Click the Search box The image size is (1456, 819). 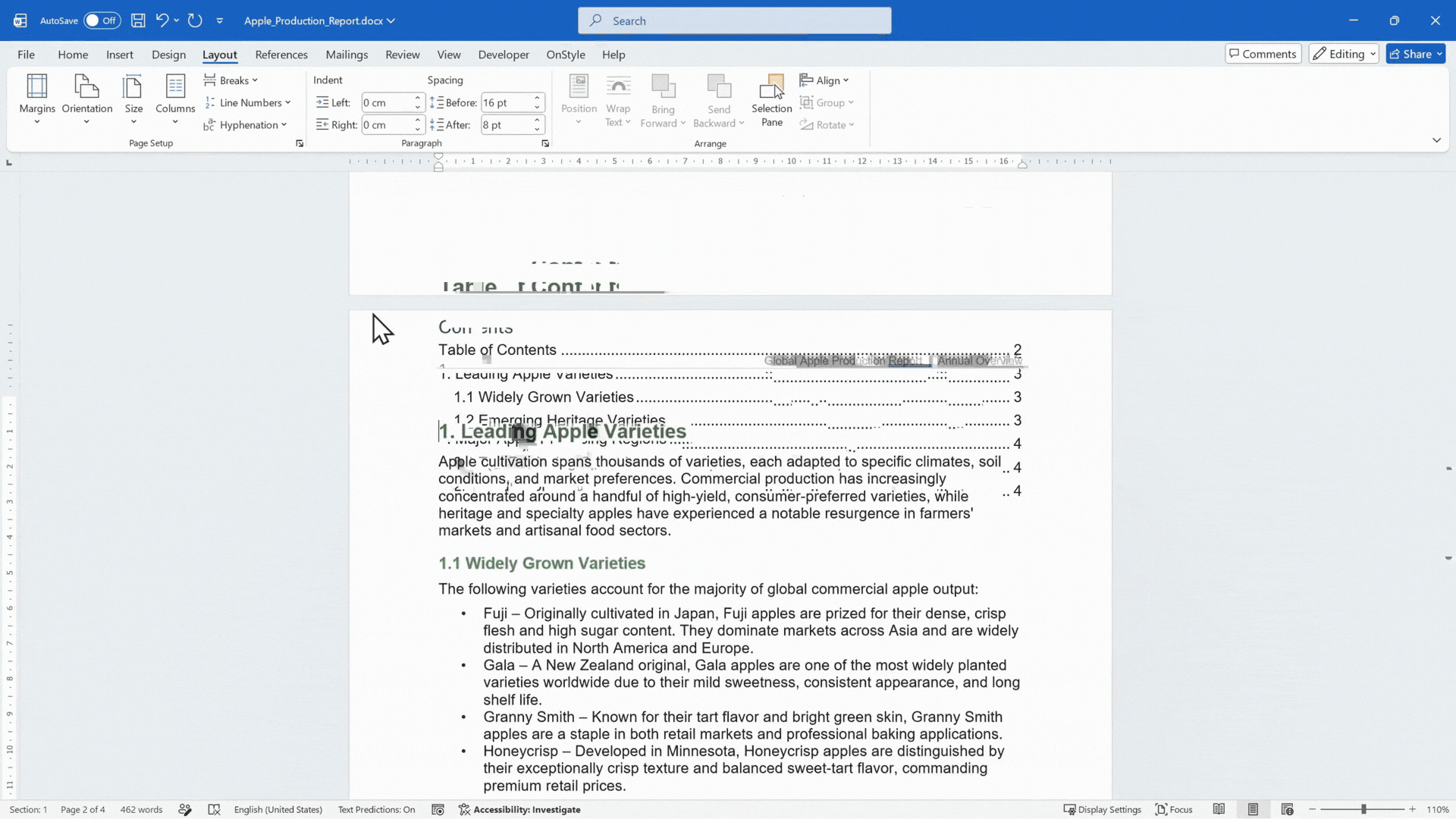click(734, 20)
